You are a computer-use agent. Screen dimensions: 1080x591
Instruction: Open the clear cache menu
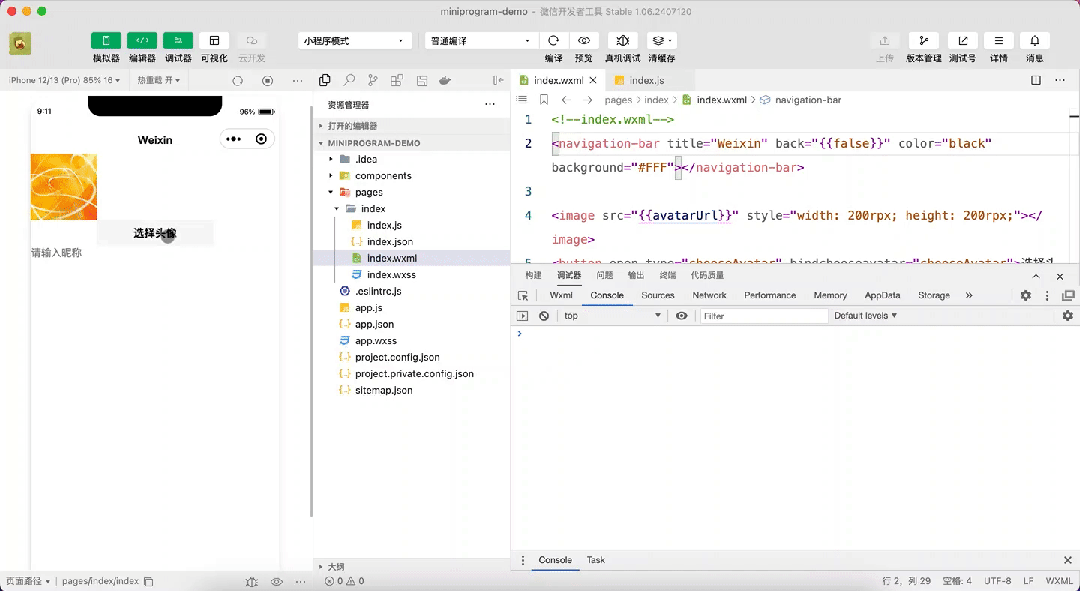[661, 41]
